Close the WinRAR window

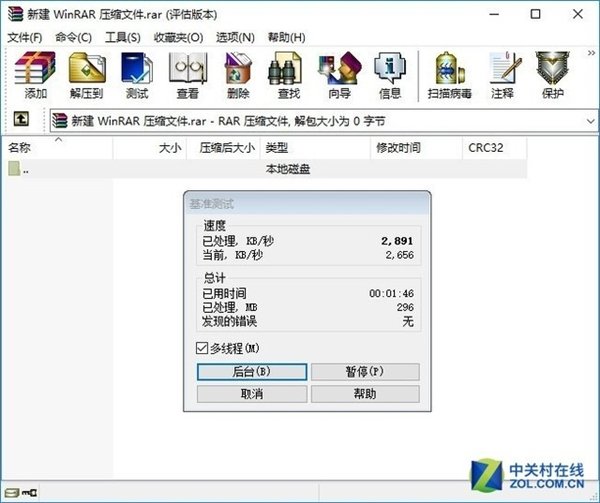coord(578,15)
